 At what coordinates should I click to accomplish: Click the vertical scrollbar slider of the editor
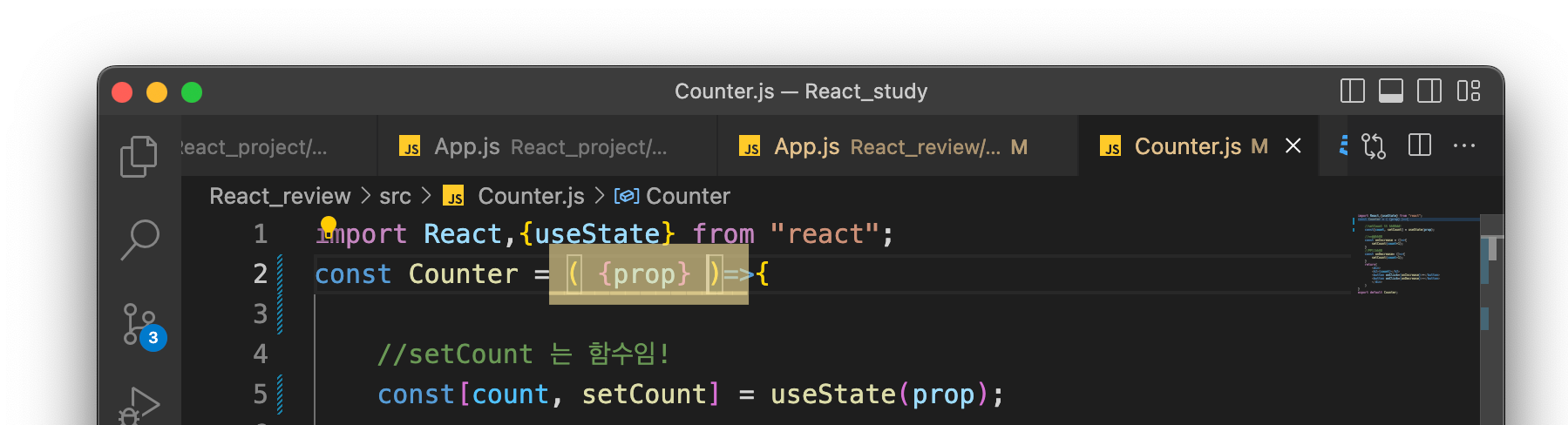1492,247
